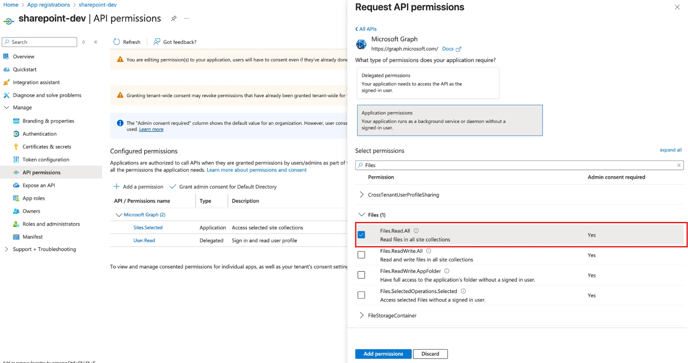This screenshot has width=688, height=363.
Task: Pin the sharepoint-dev page with pin icon
Action: [174, 18]
